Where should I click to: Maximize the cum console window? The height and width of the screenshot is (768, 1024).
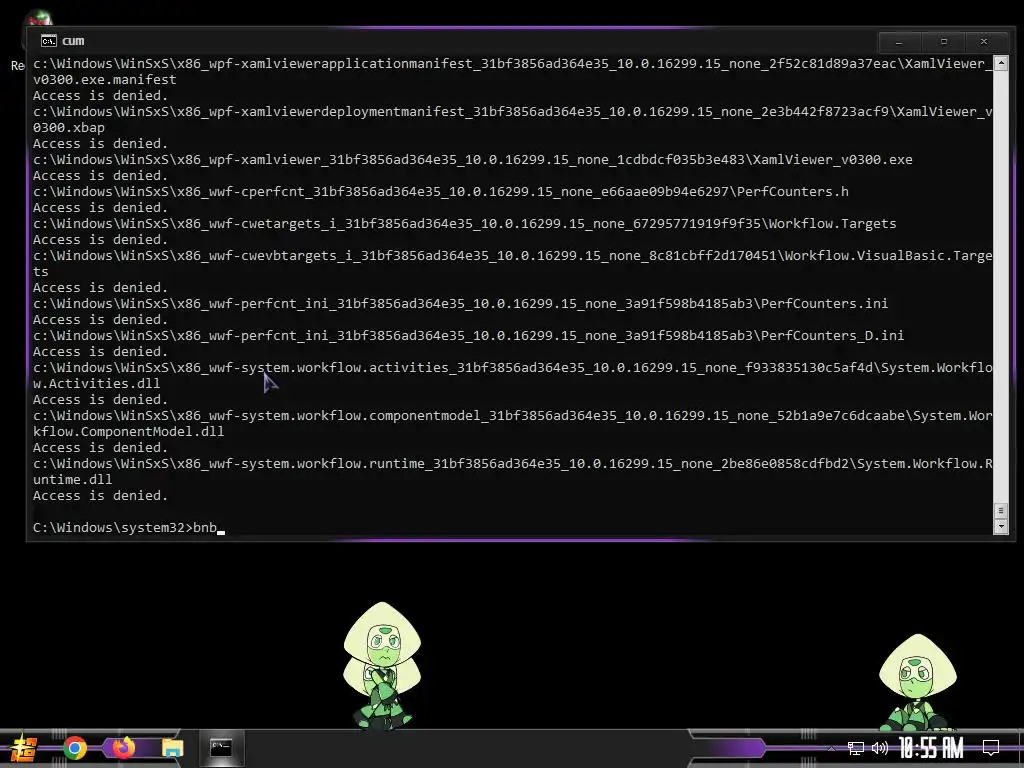(x=944, y=42)
